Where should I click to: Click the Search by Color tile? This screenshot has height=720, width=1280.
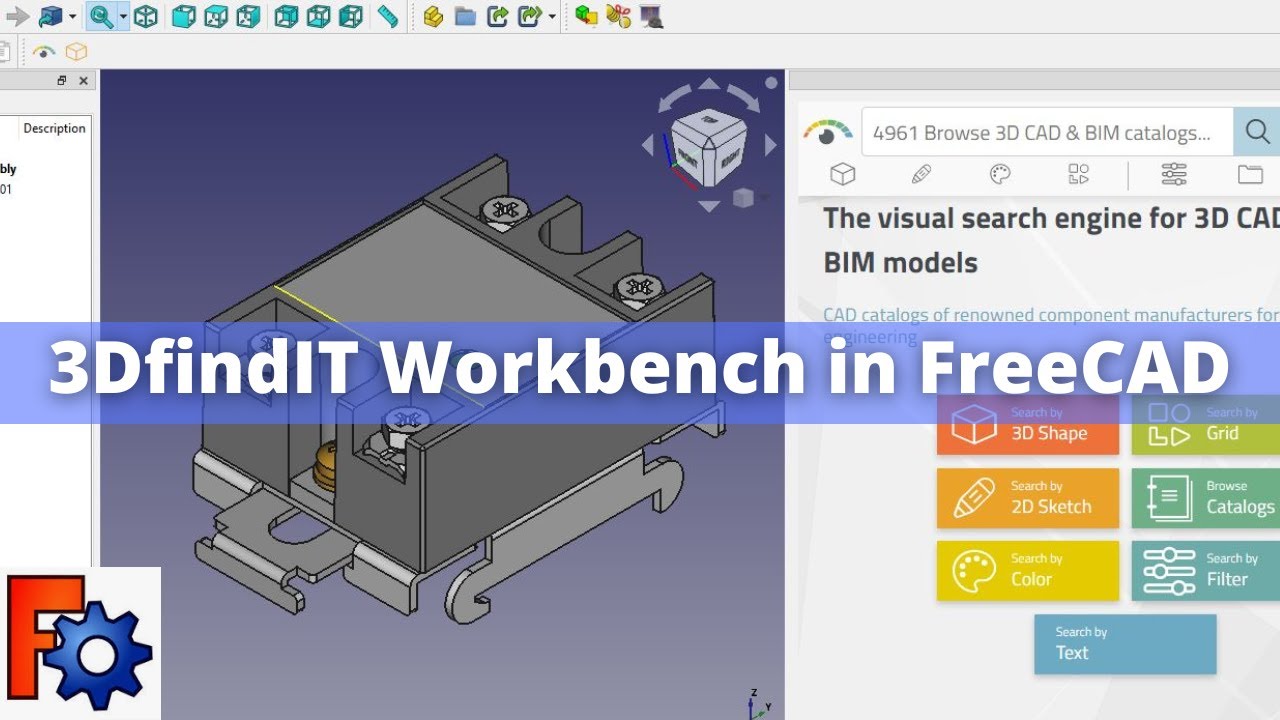pyautogui.click(x=1028, y=571)
